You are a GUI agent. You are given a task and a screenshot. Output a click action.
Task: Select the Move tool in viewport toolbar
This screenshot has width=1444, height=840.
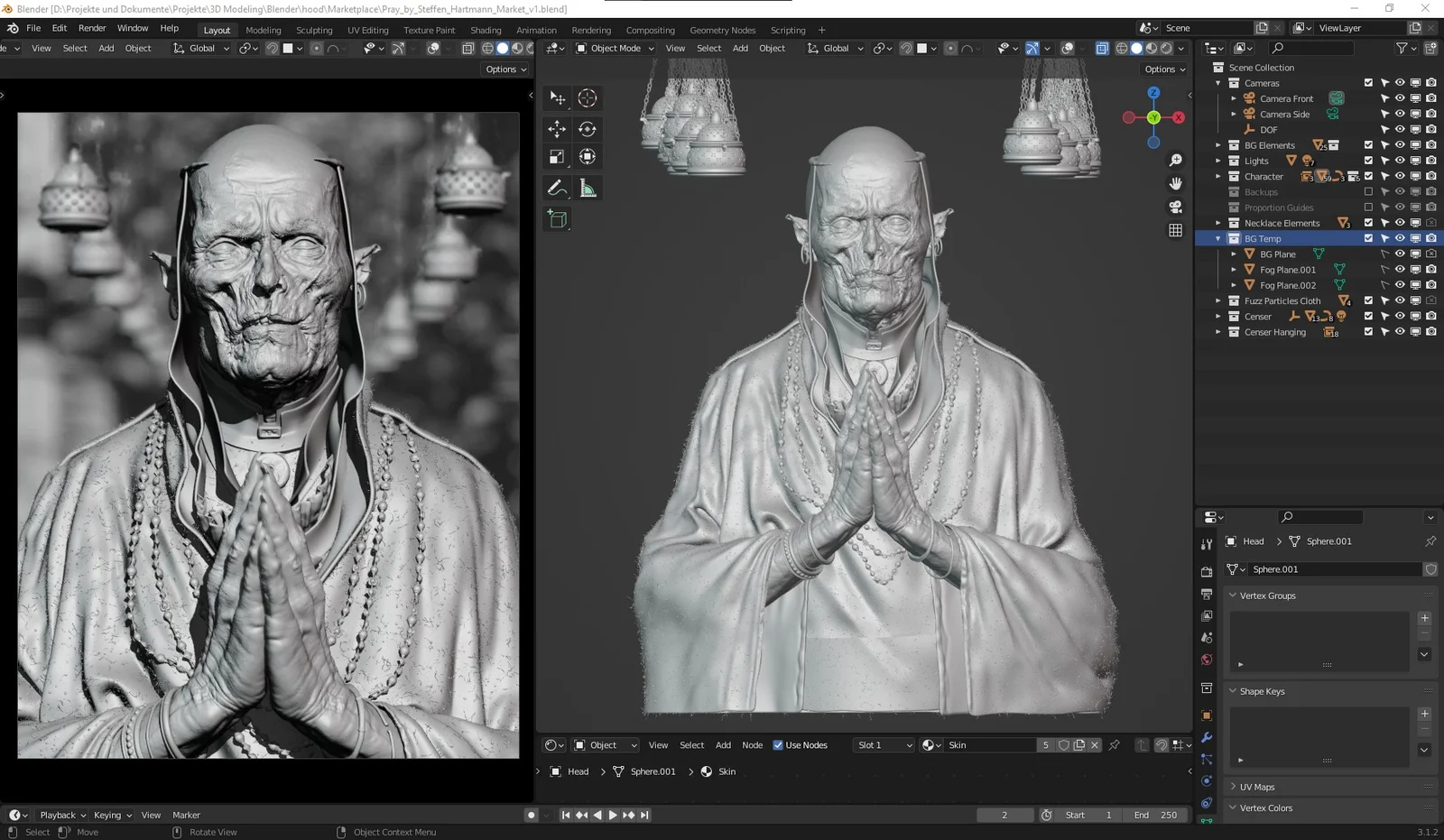tap(557, 129)
